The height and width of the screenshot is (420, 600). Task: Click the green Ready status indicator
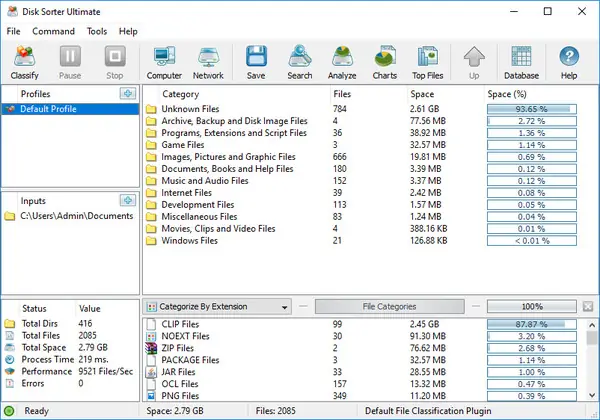click(x=9, y=411)
